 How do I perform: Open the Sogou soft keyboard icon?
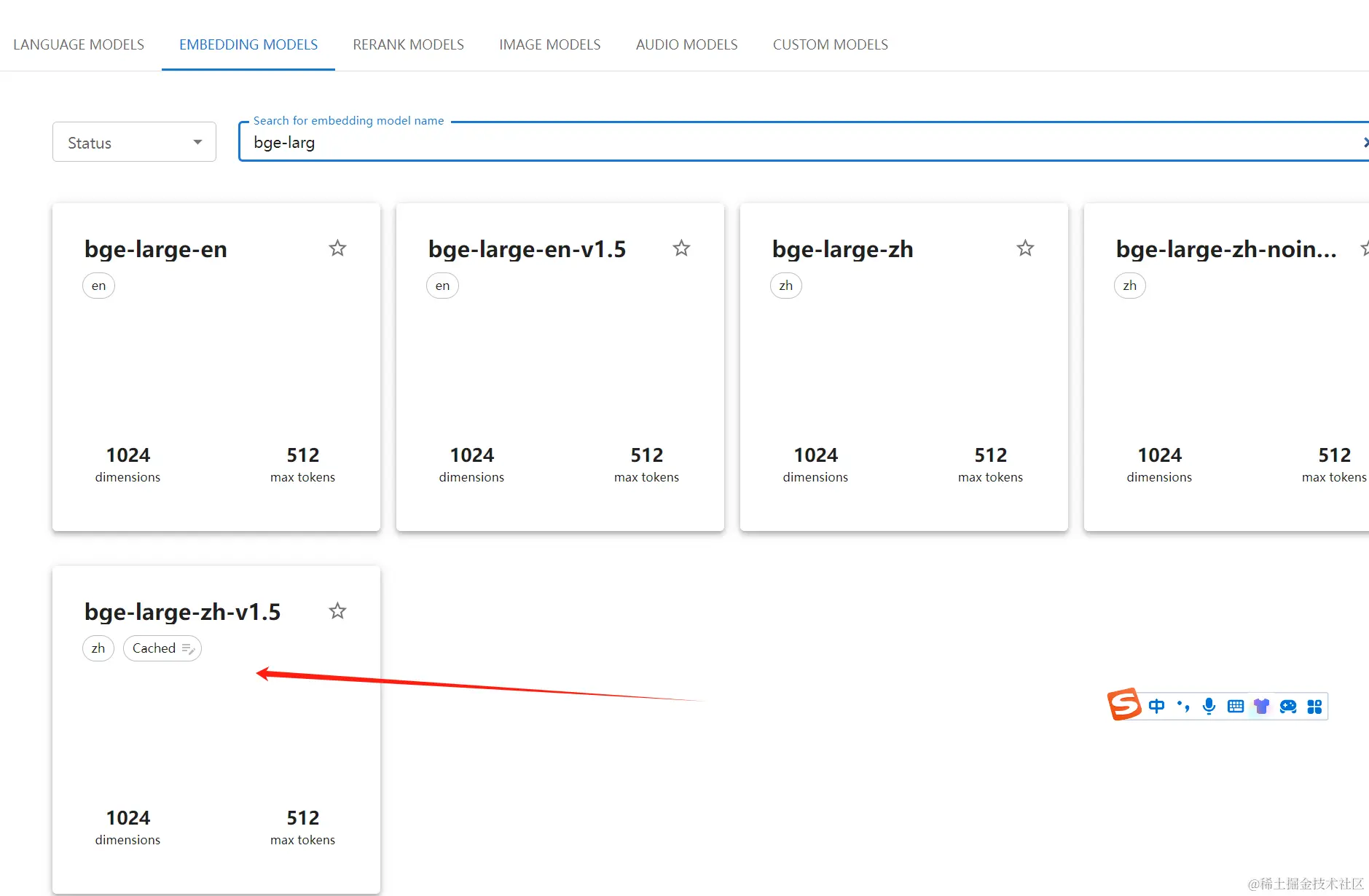[1236, 706]
